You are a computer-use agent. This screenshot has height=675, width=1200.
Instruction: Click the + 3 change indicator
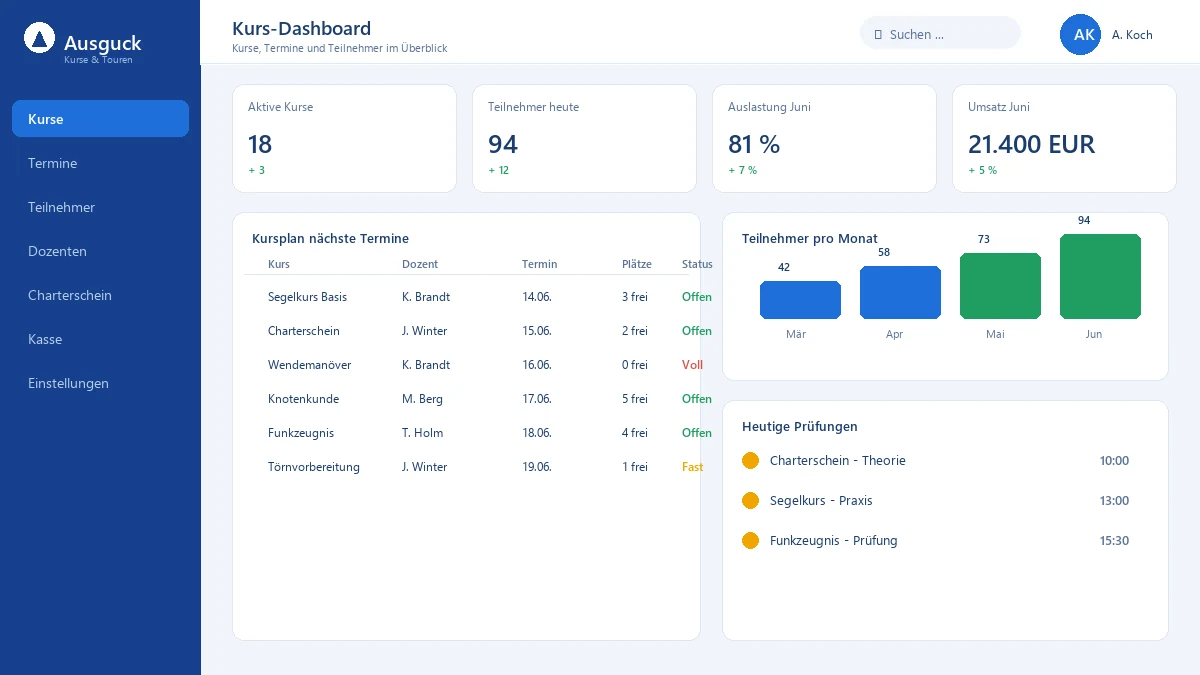(257, 170)
